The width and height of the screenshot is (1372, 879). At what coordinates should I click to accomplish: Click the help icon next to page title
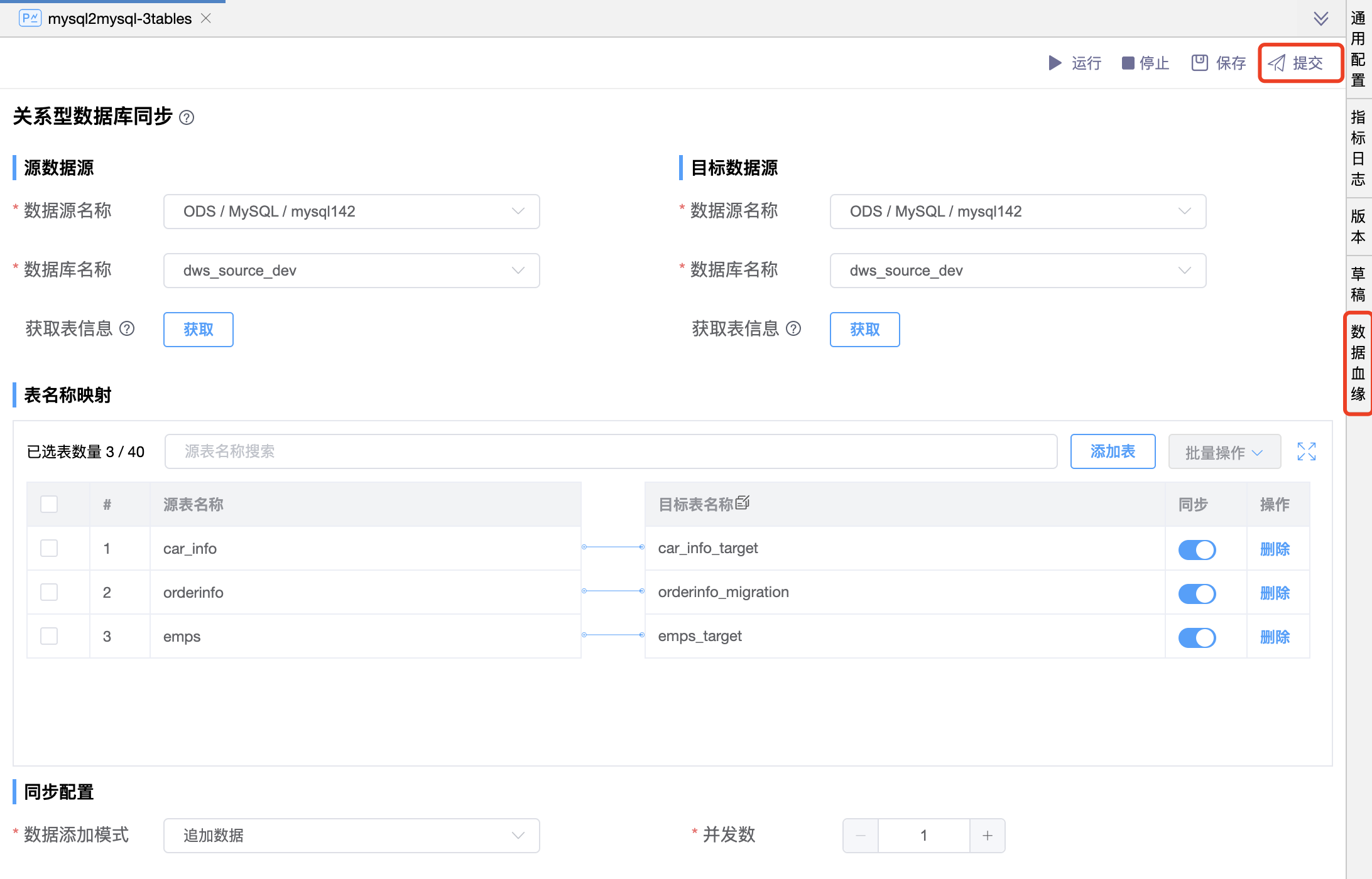pos(187,117)
